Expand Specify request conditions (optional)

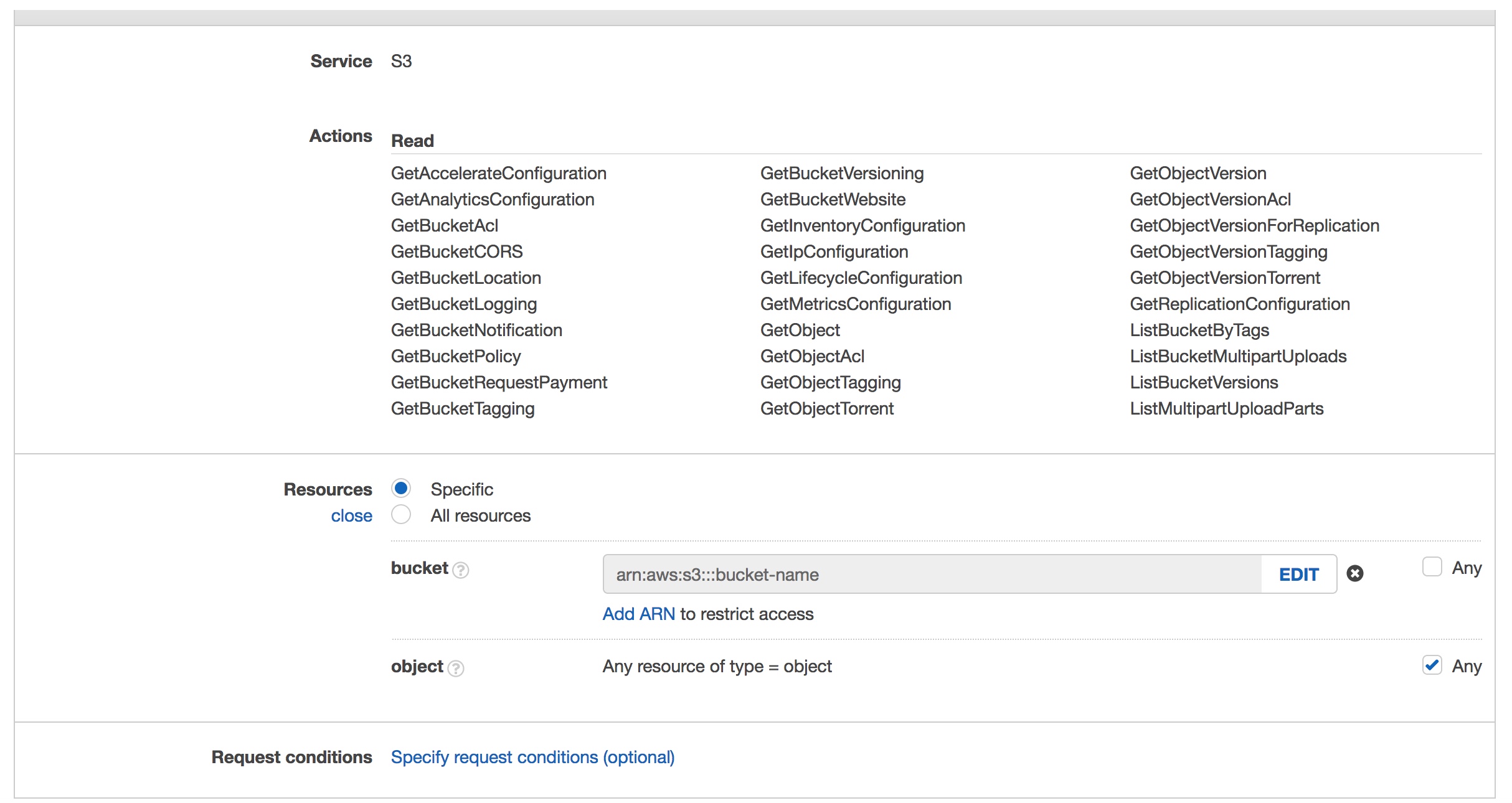[532, 757]
